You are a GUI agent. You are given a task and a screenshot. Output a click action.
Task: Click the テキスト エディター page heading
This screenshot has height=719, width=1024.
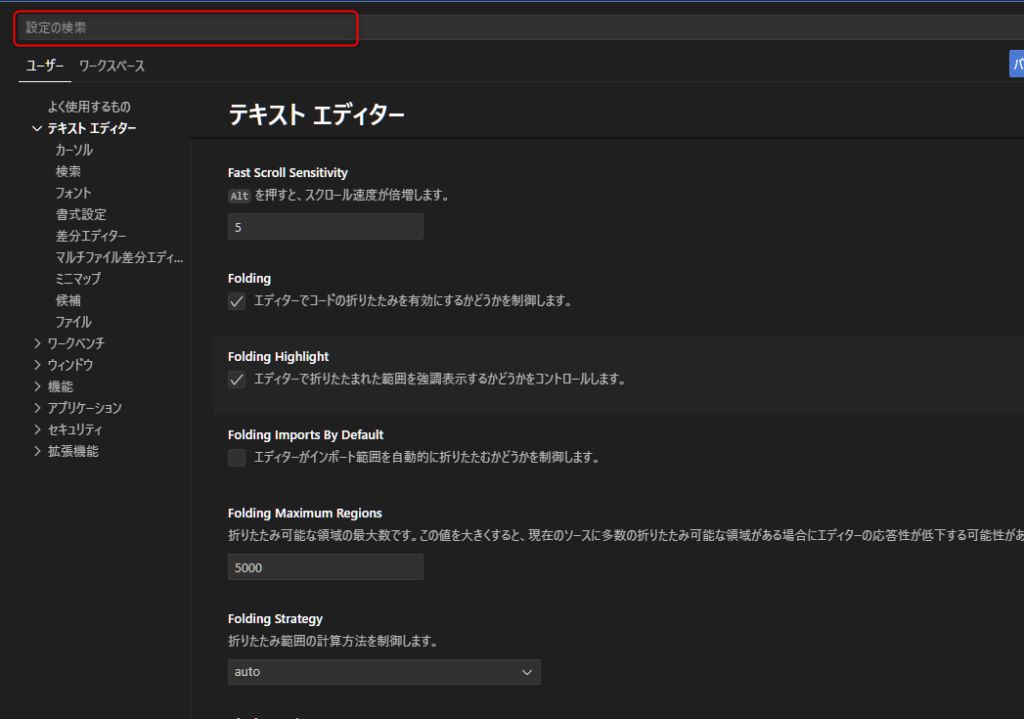click(x=316, y=115)
